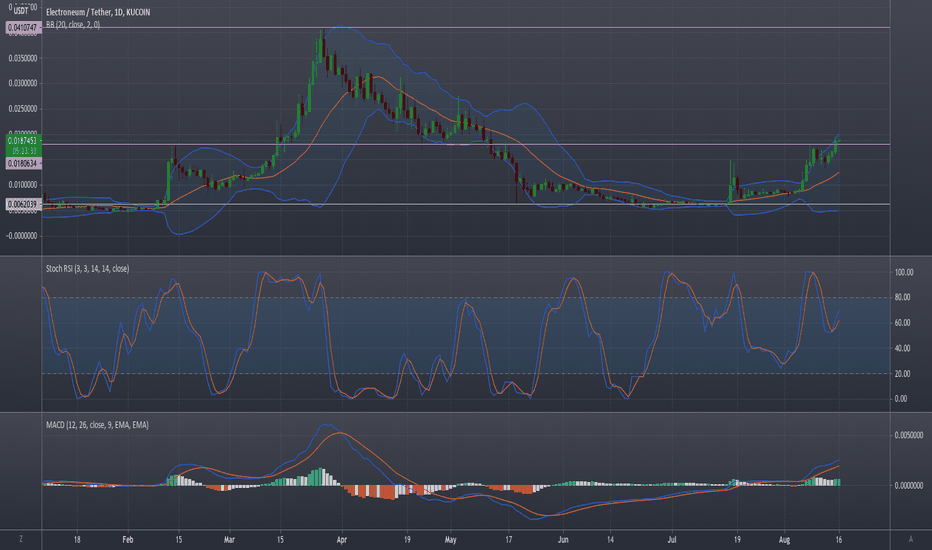Click 100.00 on the Stoch RSI scale

(904, 272)
